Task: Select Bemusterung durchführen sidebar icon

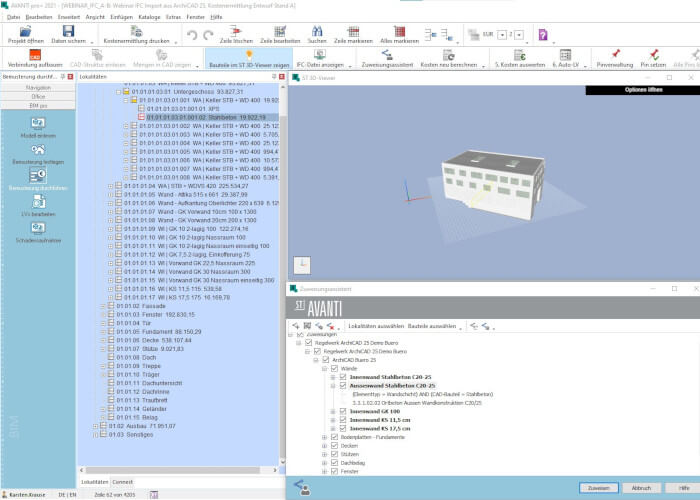Action: [38, 175]
